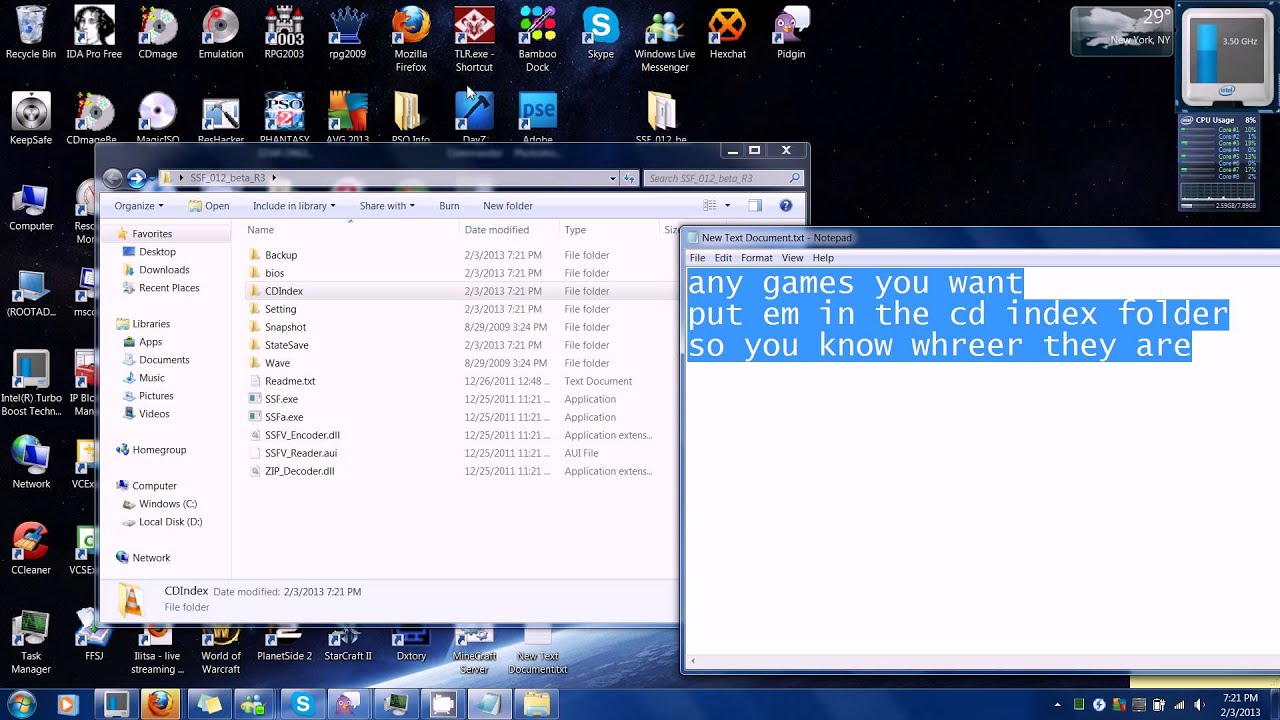Open Windows Live Messenger desktop icon
Image resolution: width=1280 pixels, height=720 pixels.
point(664,39)
